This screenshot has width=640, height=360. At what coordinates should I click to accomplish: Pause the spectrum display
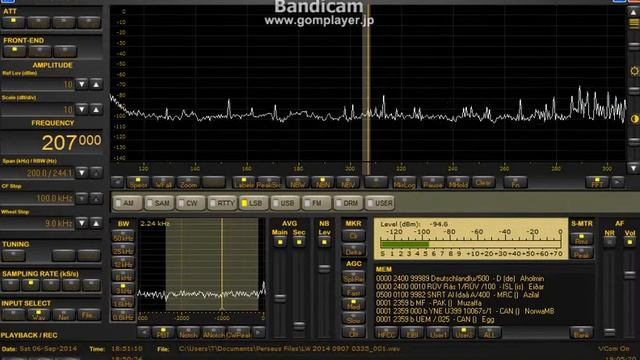click(432, 182)
